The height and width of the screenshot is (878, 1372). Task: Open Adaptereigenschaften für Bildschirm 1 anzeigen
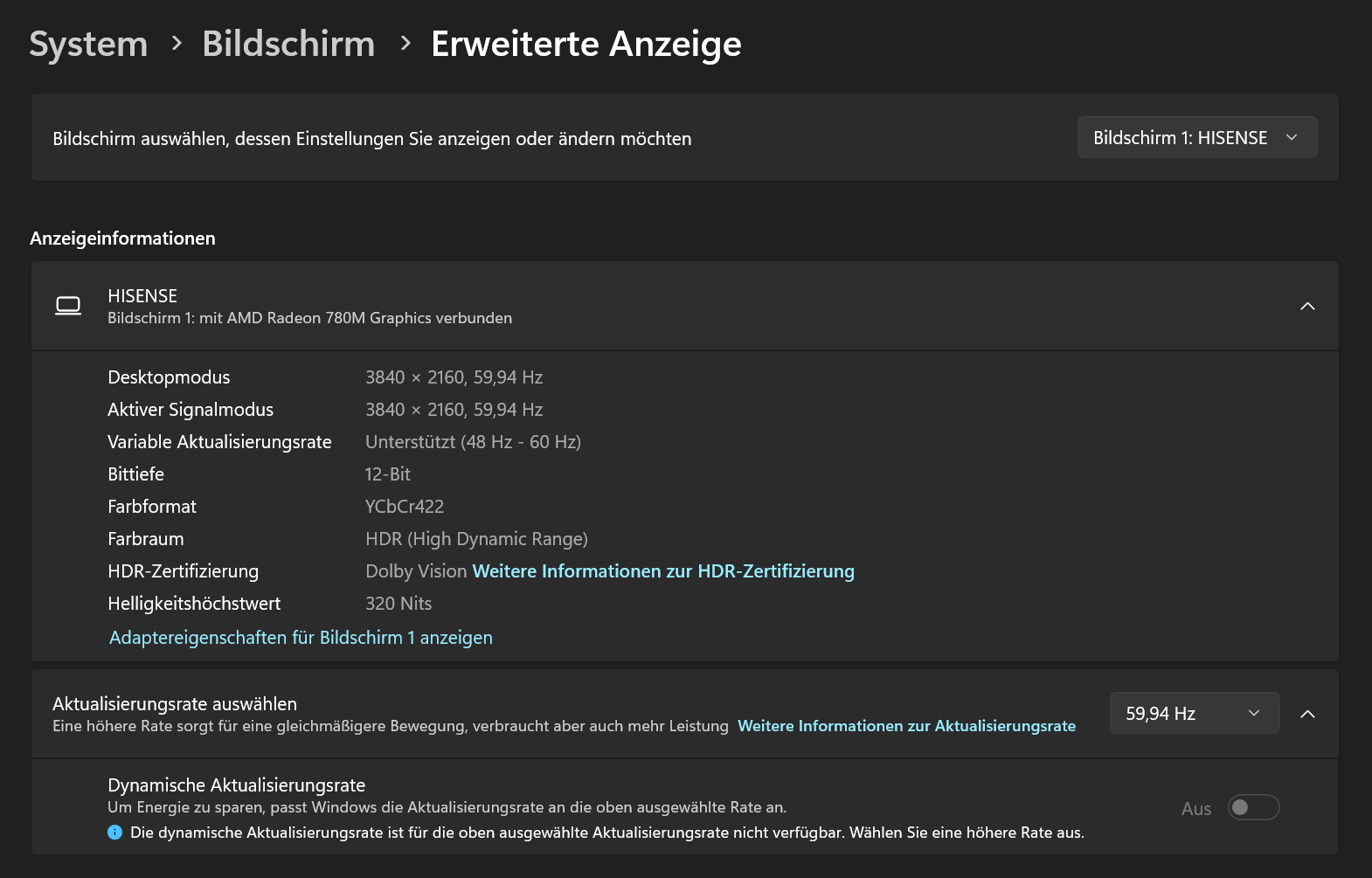tap(301, 638)
